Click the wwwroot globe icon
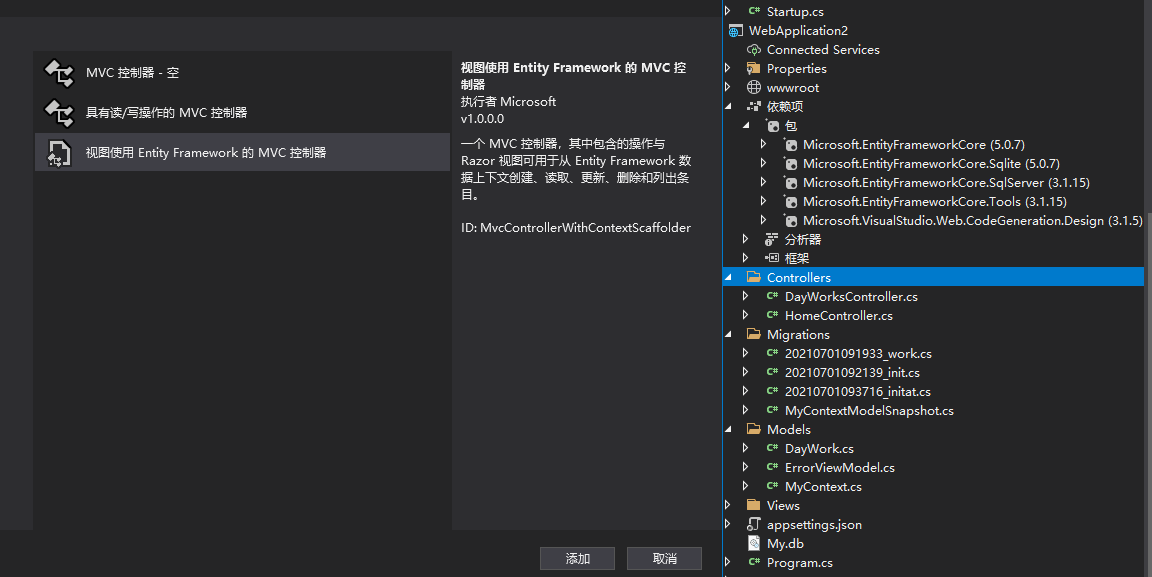Screen dimensions: 1152x577 click(754, 87)
